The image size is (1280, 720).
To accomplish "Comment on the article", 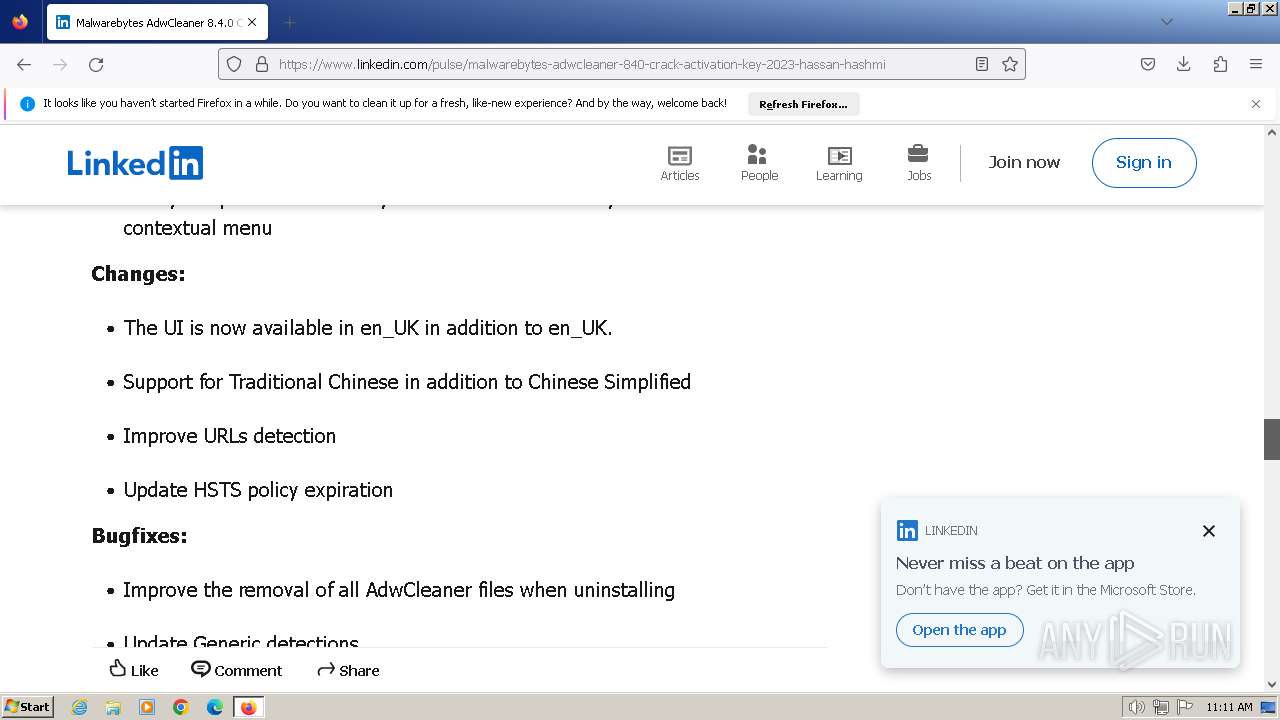I will point(237,670).
